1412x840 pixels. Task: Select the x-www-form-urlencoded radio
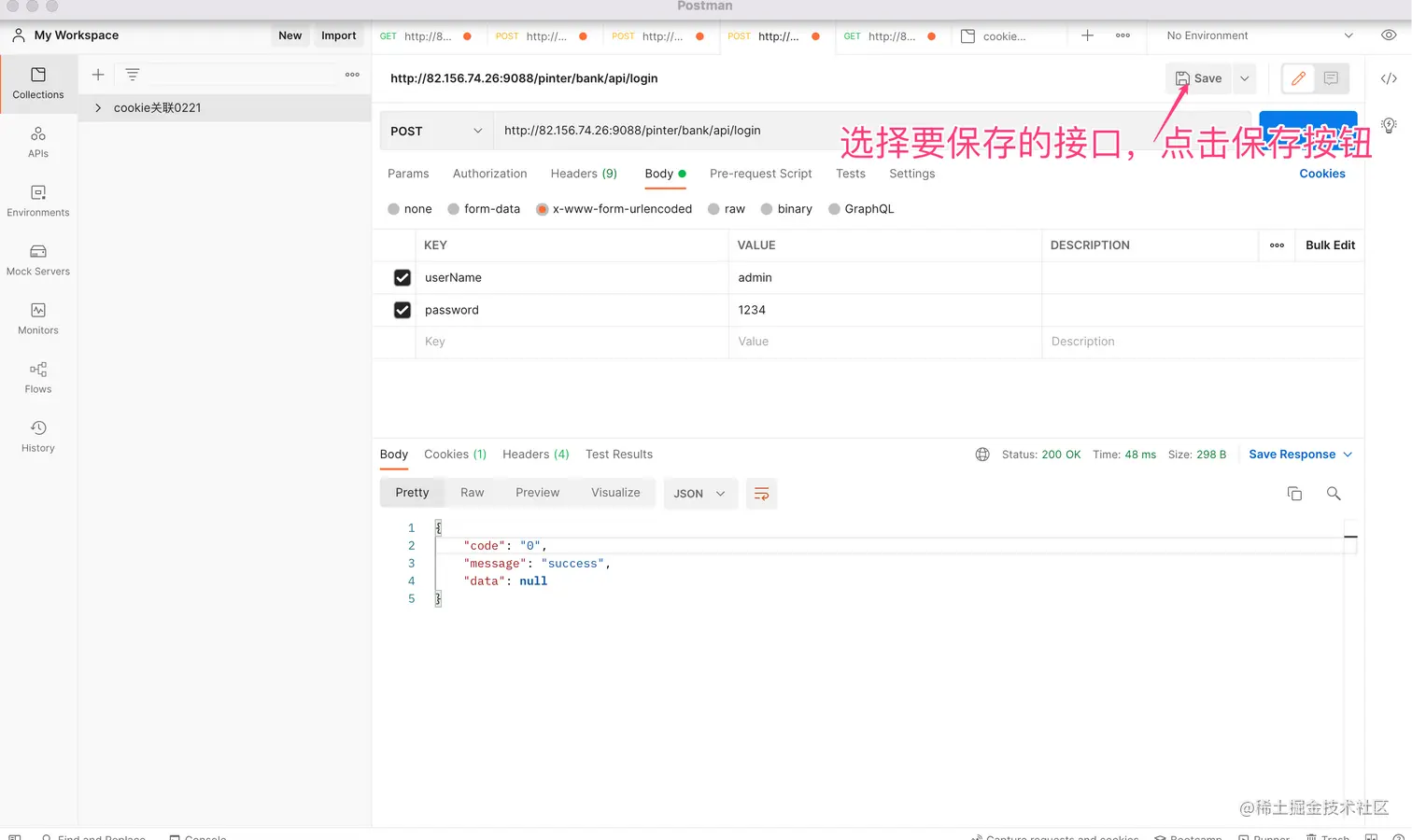[x=543, y=209]
